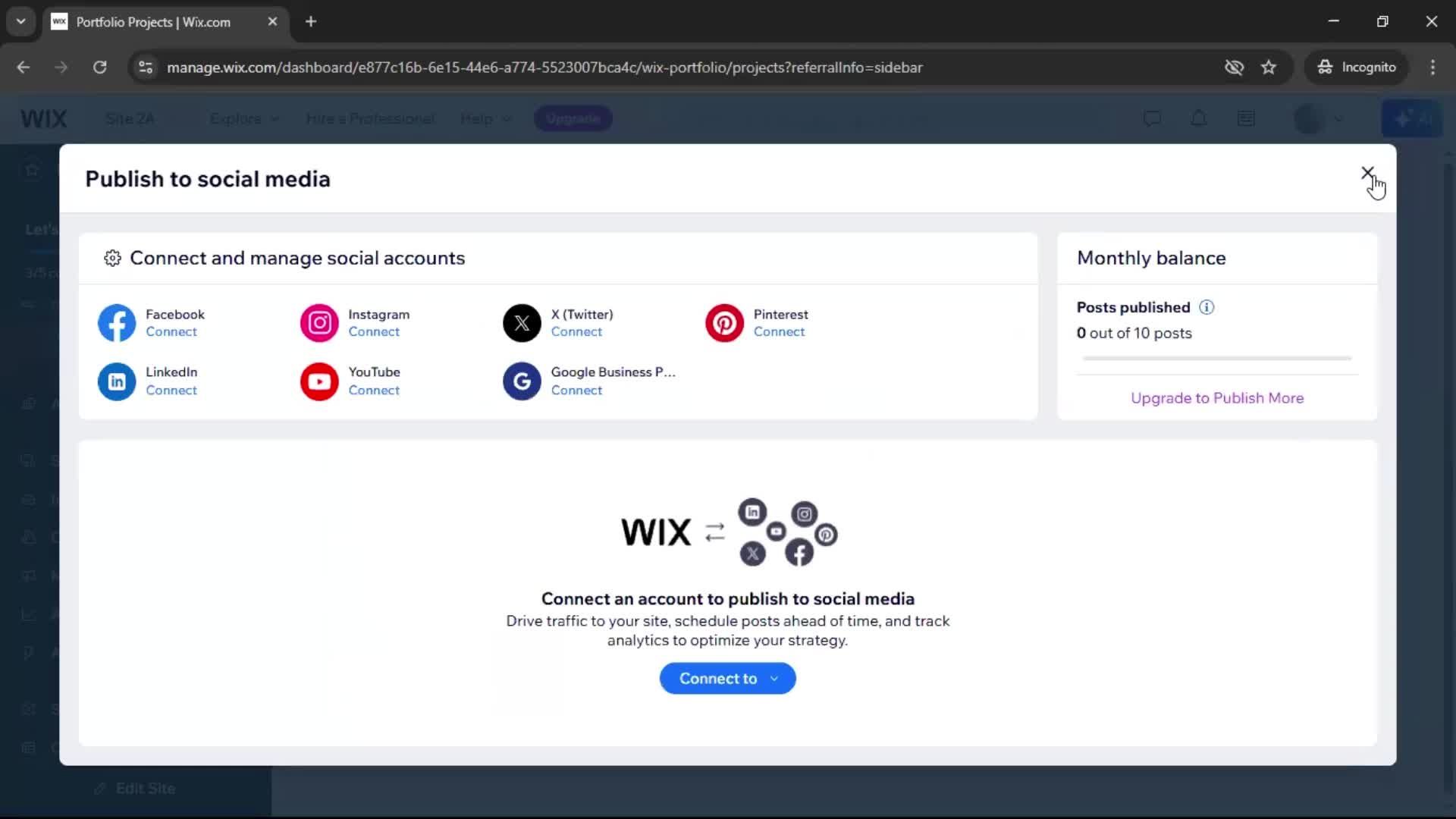Click the LinkedIn logo icon

click(117, 381)
